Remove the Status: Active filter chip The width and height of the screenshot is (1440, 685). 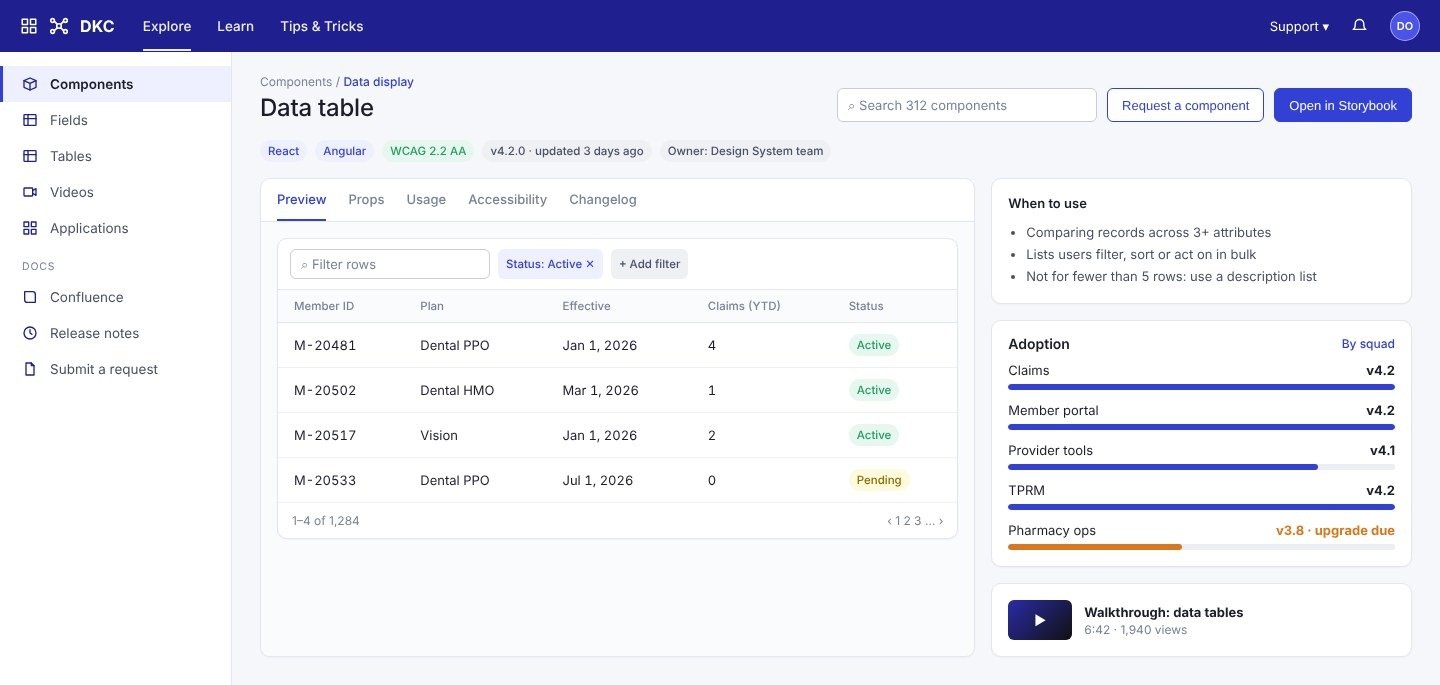coord(590,264)
